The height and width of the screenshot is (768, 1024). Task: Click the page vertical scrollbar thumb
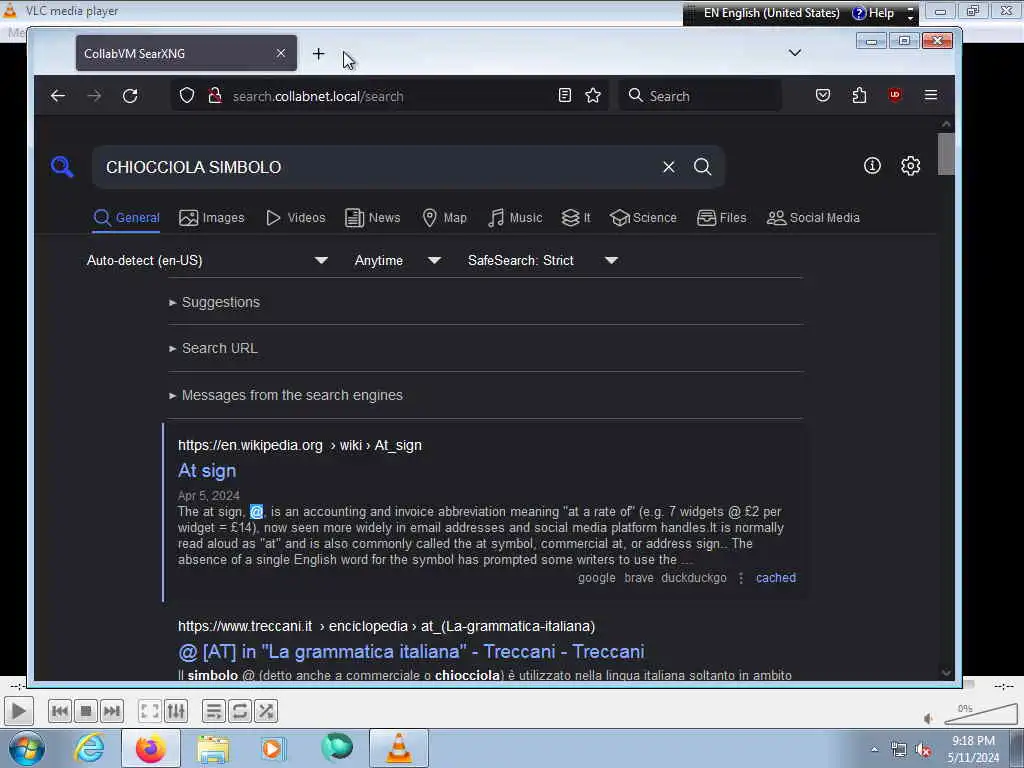point(946,154)
